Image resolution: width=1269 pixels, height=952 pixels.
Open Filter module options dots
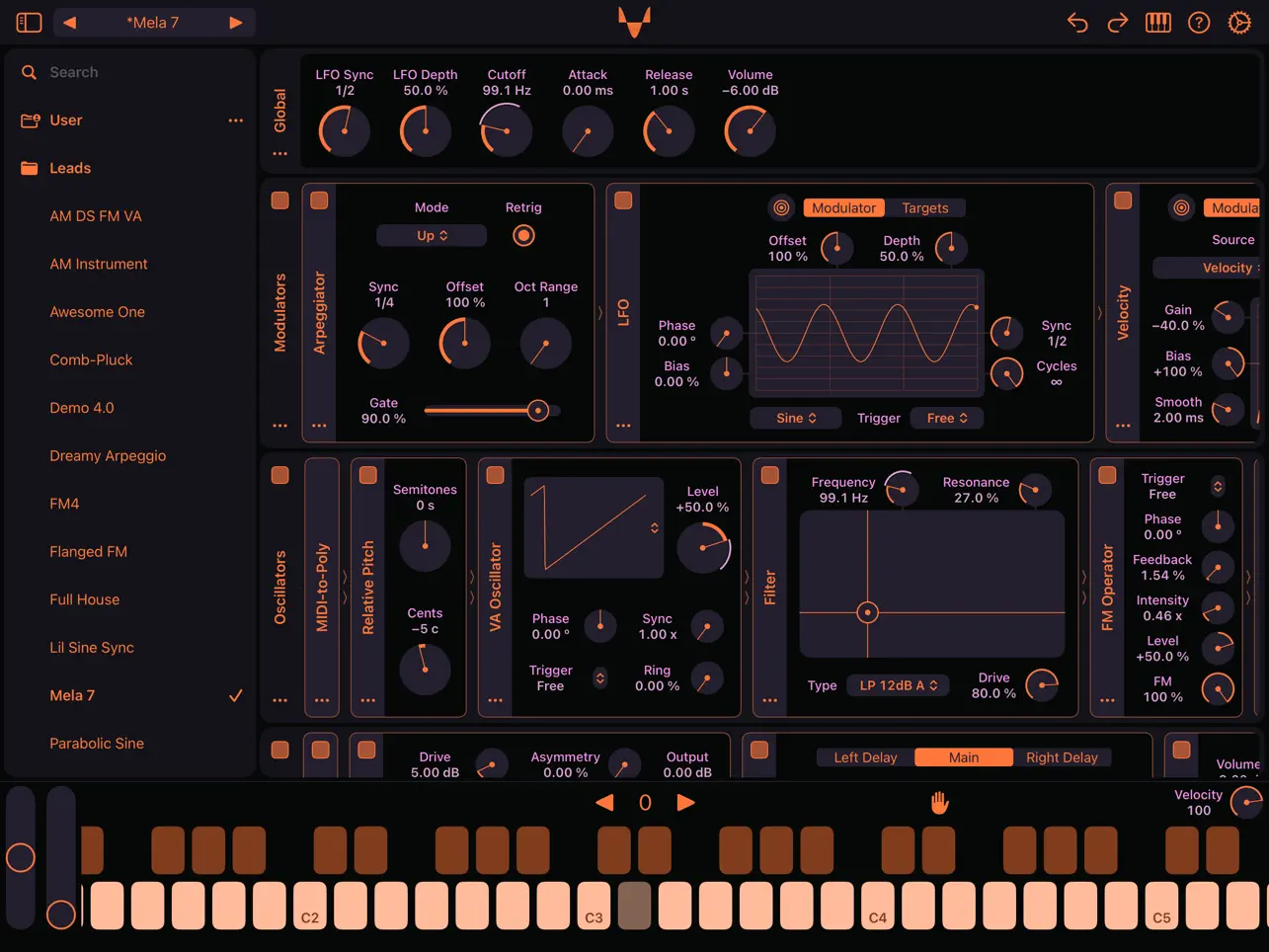(x=769, y=700)
